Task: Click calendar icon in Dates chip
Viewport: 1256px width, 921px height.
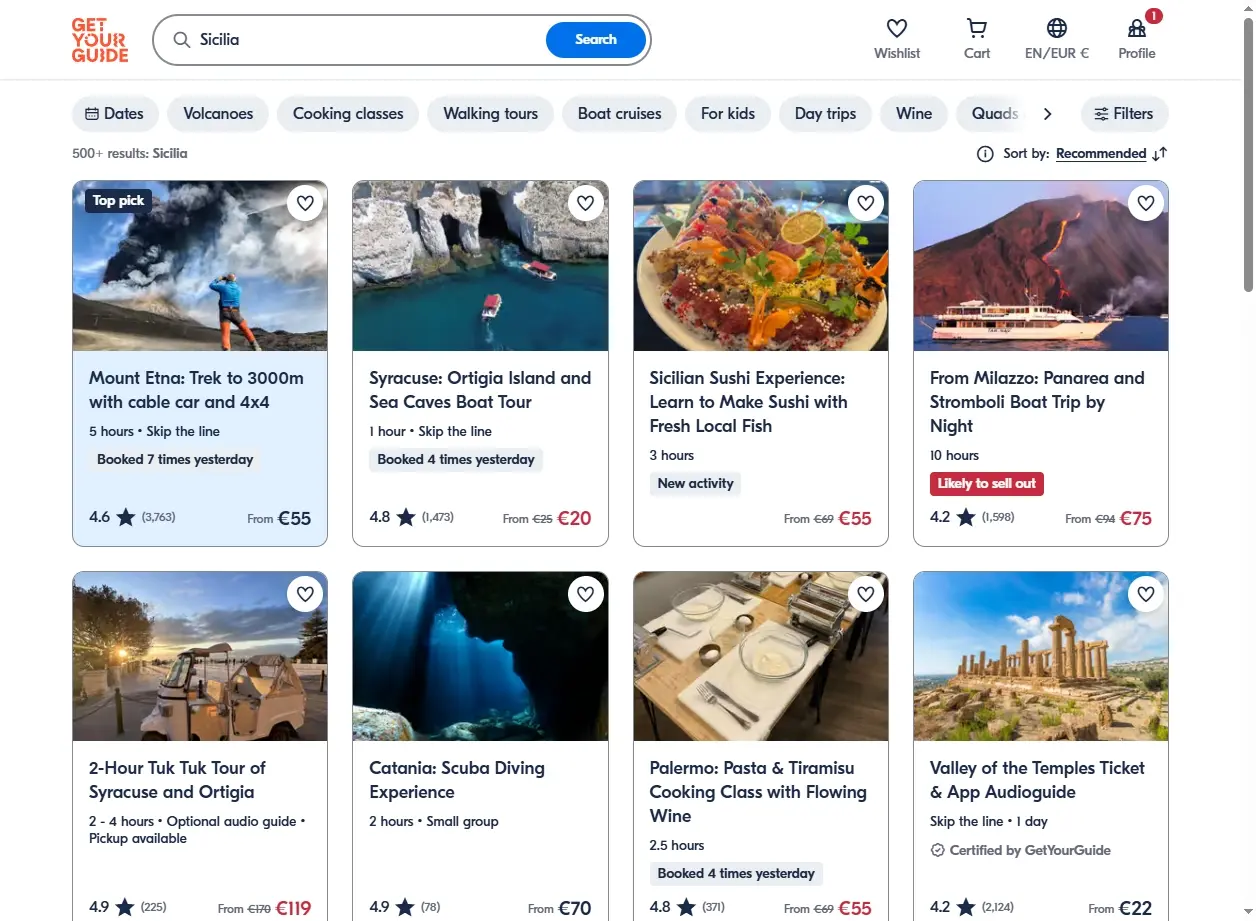Action: pos(92,114)
